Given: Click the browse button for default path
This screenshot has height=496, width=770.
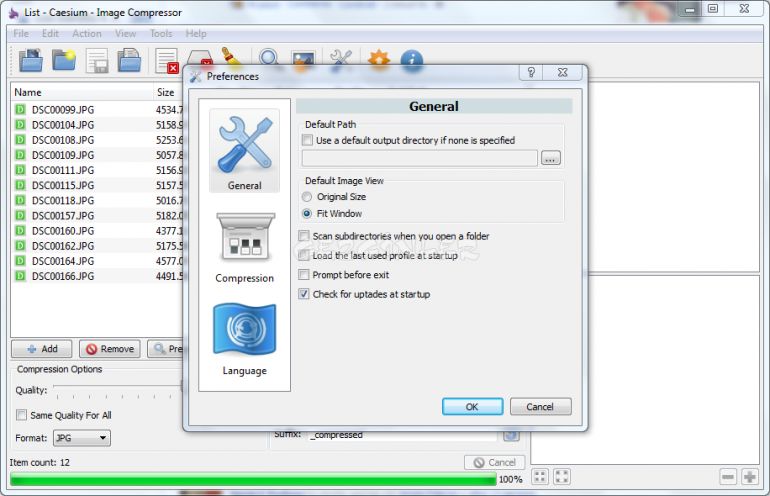Looking at the screenshot, I should point(550,158).
